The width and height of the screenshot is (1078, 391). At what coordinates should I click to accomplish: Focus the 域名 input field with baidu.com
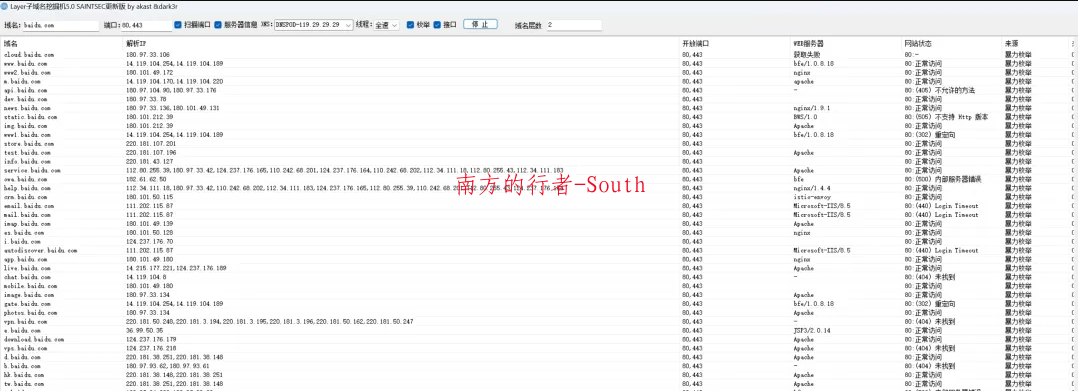point(60,25)
